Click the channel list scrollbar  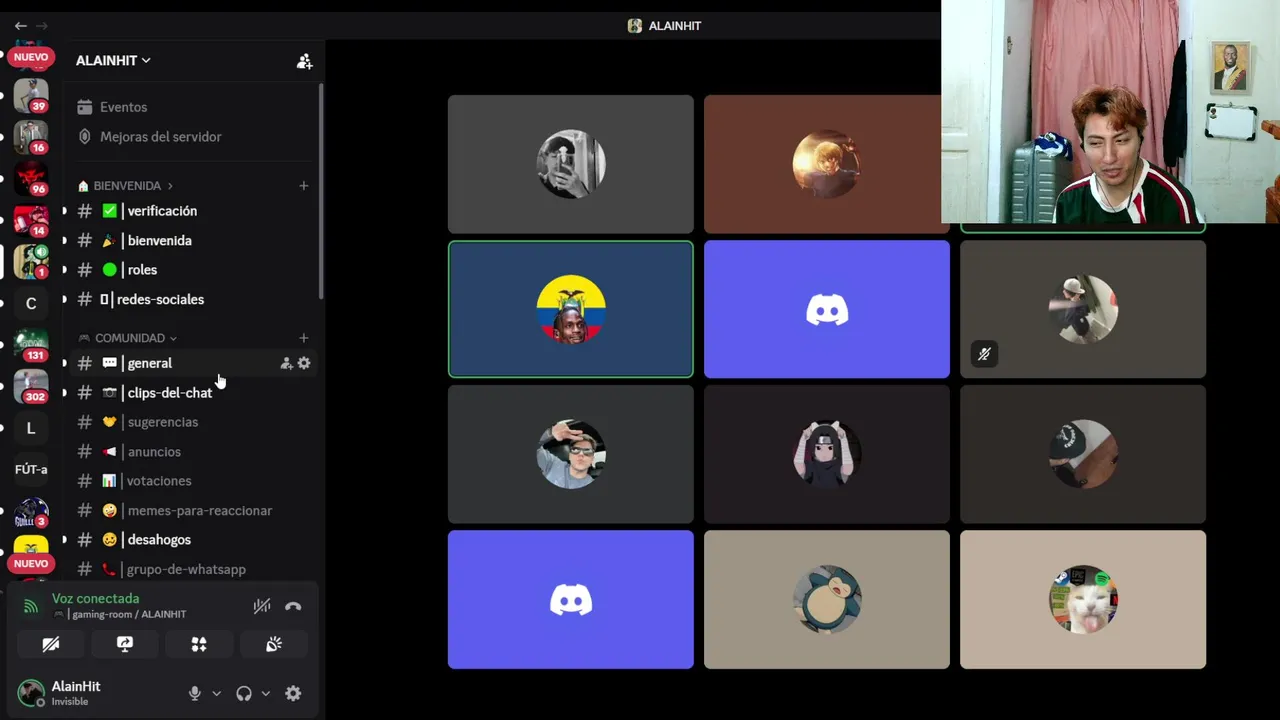click(321, 190)
